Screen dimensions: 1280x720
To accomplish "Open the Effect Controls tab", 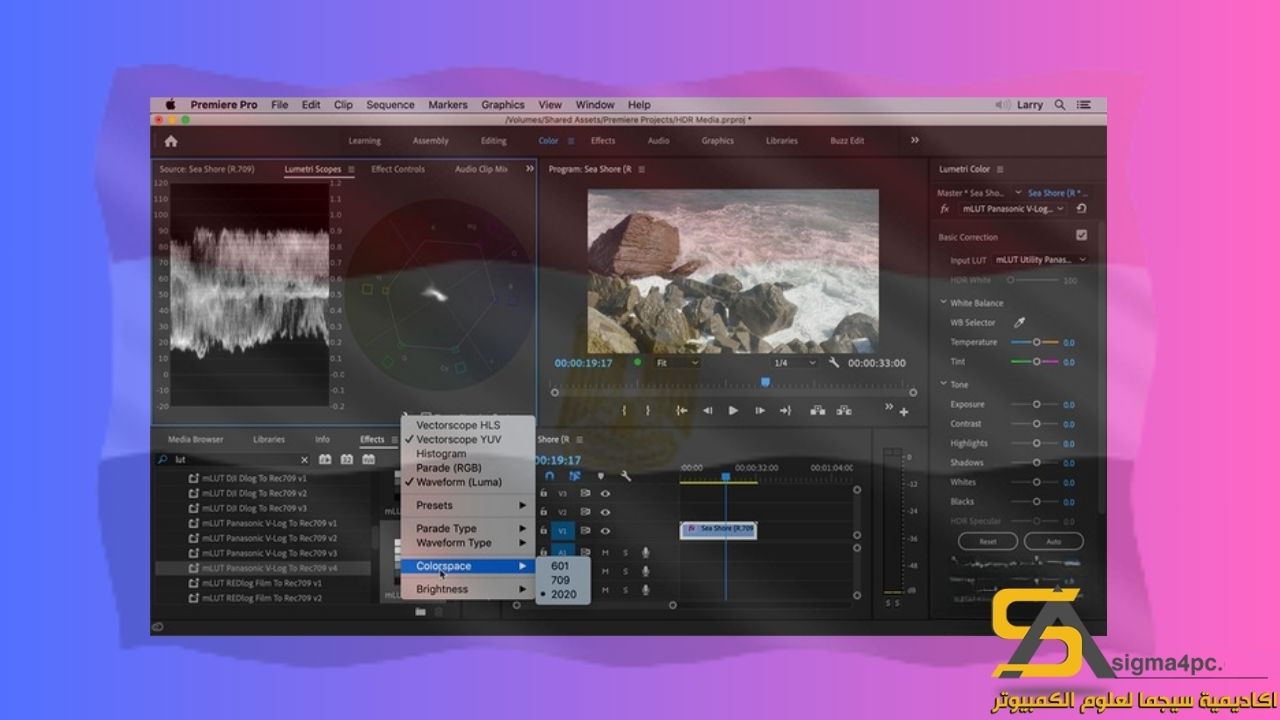I will [x=398, y=169].
